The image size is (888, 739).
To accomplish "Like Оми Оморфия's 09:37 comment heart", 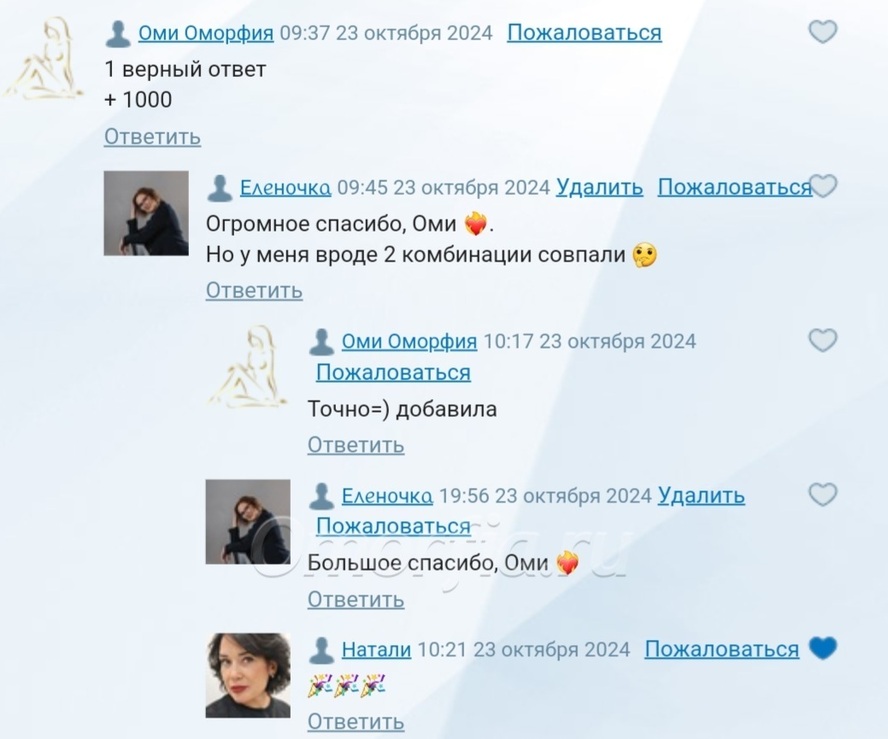I will point(822,32).
